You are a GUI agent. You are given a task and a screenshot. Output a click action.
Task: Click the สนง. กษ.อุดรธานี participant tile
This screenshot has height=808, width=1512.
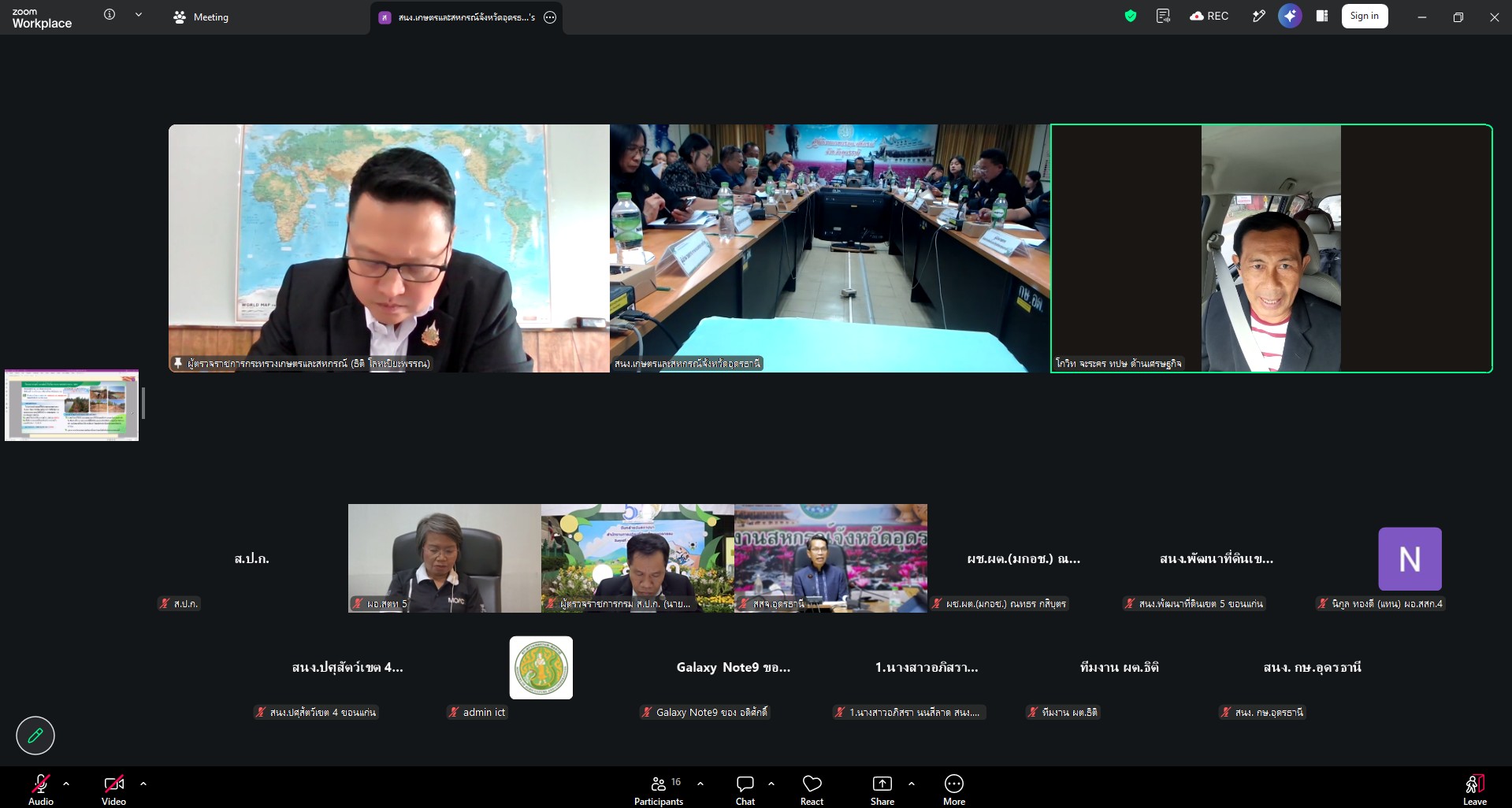click(1313, 667)
